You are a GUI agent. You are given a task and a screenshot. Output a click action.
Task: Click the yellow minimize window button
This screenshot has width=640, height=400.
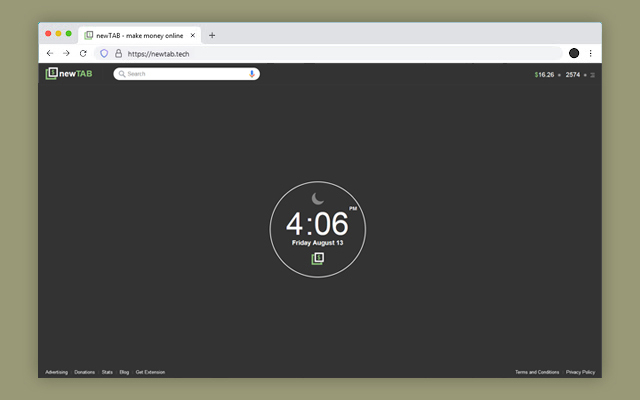pos(58,33)
